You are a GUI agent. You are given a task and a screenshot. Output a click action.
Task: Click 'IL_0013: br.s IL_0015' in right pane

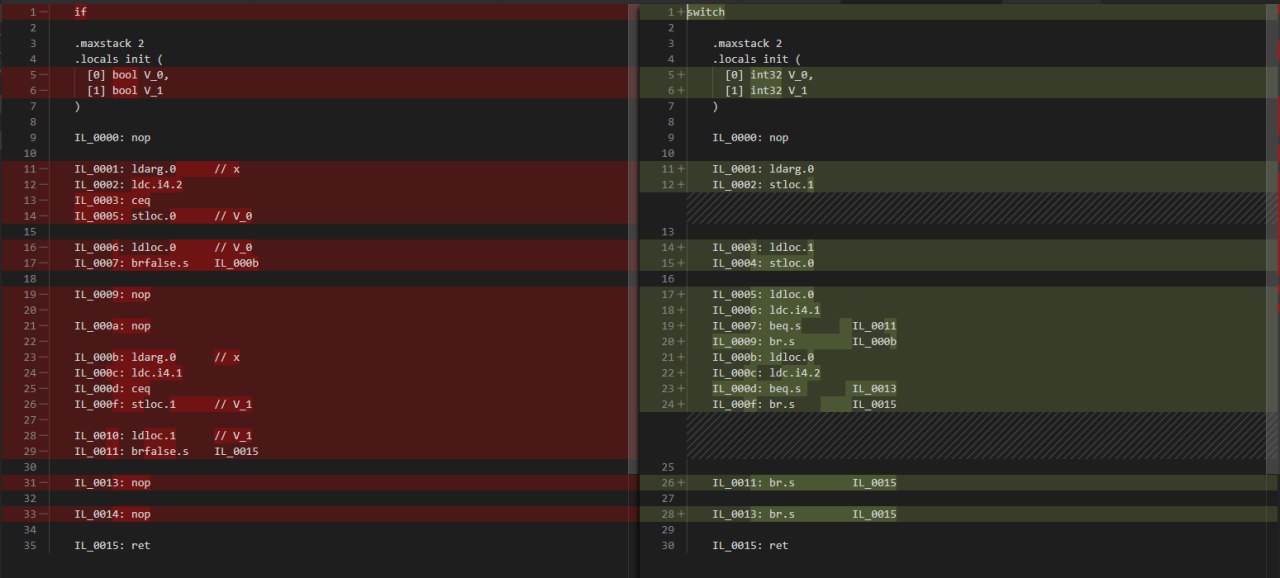point(804,514)
